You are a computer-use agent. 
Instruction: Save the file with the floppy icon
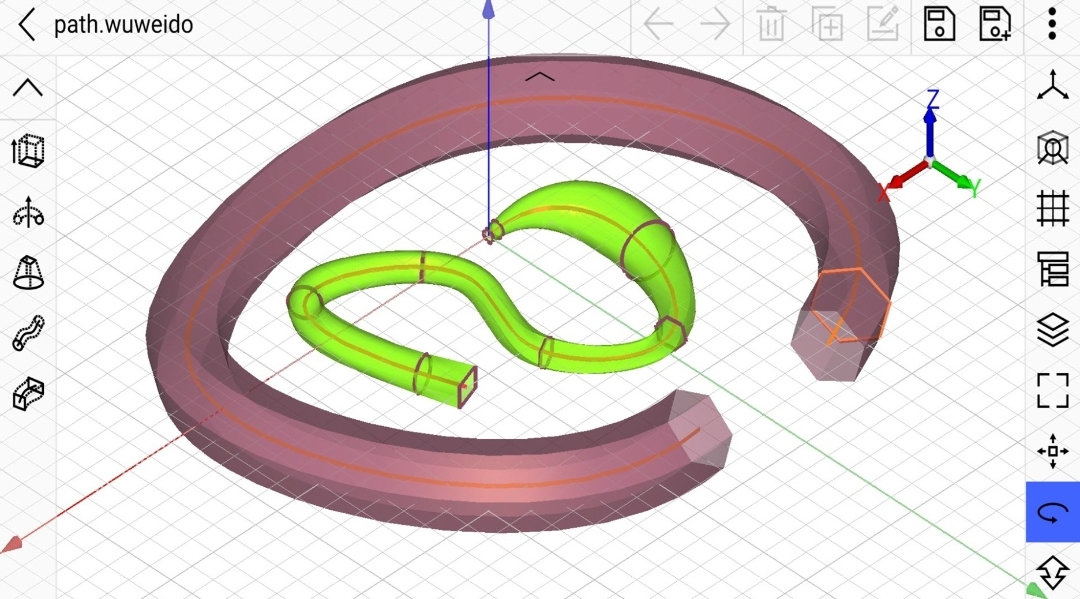939,24
